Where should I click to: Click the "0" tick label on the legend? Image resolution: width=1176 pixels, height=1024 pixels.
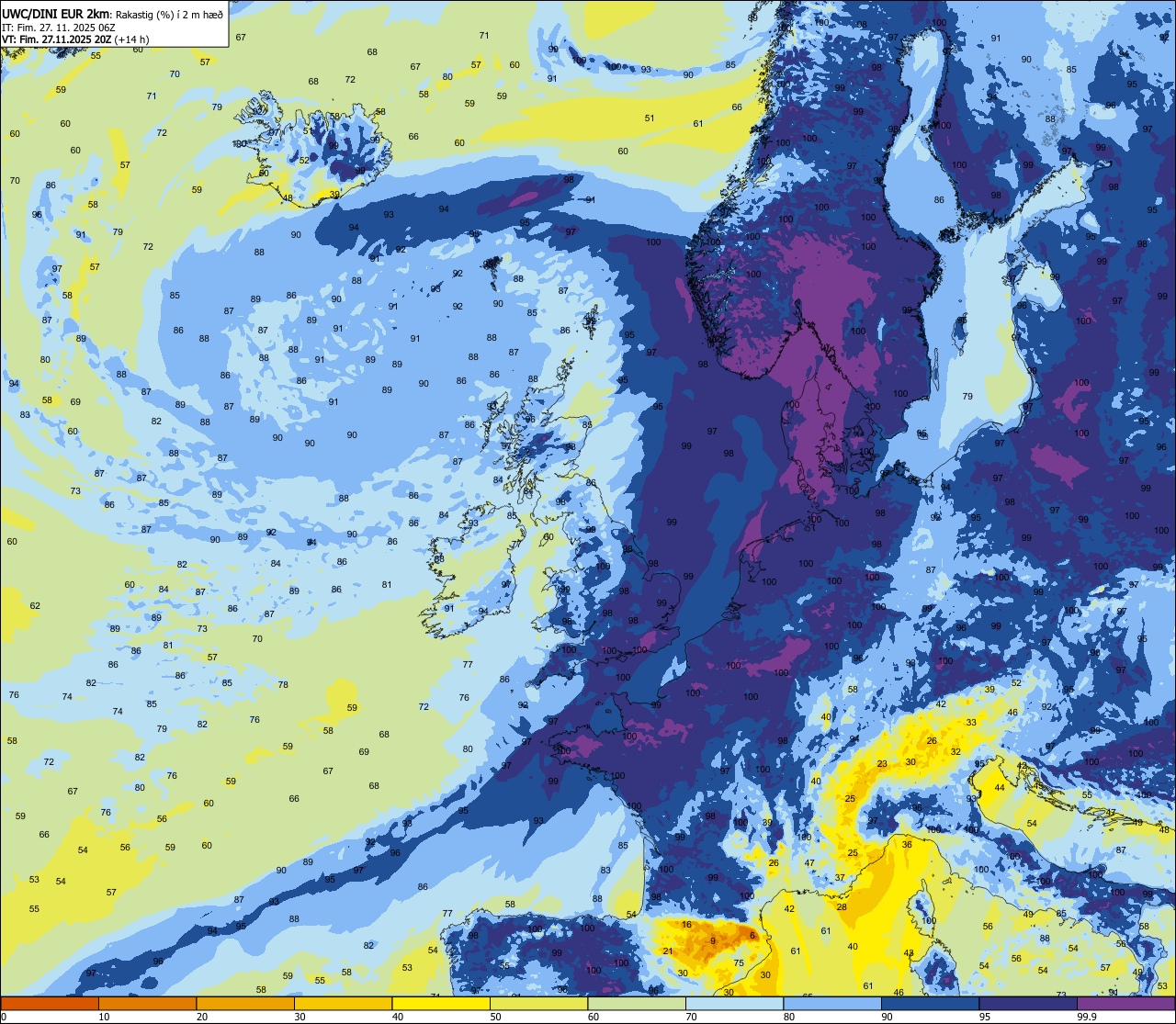point(5,1017)
